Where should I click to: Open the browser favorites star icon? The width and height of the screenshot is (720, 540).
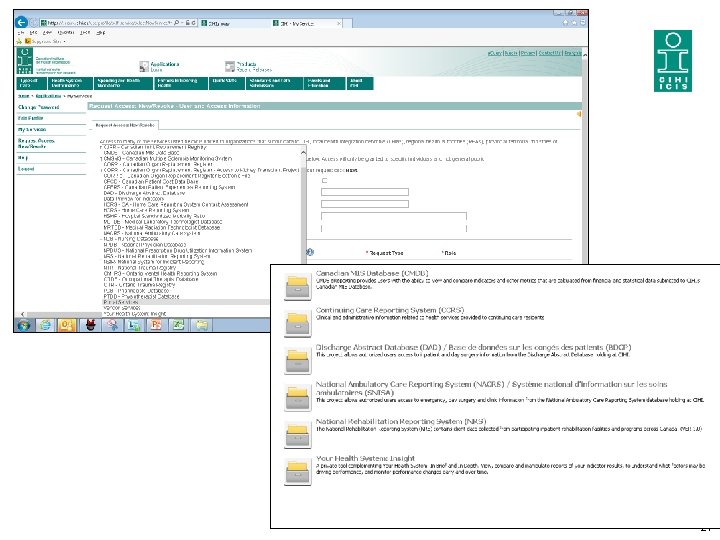[574, 22]
